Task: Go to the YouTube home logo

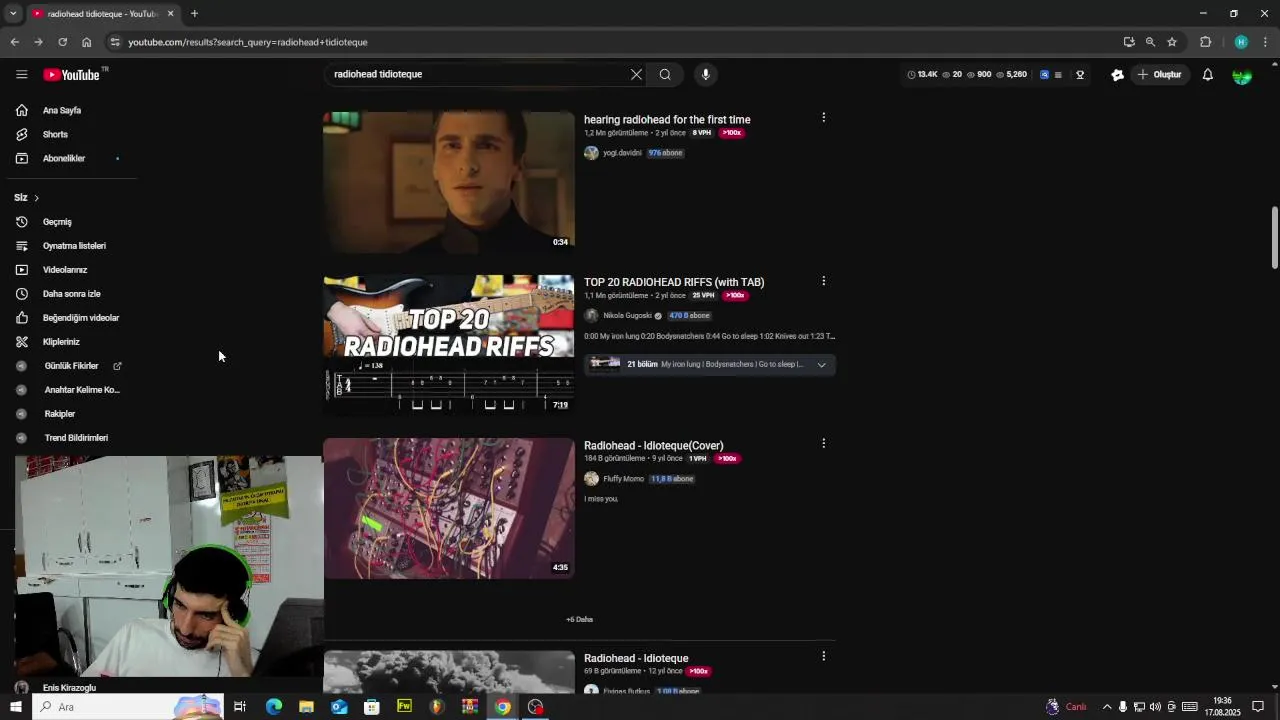Action: pos(72,75)
